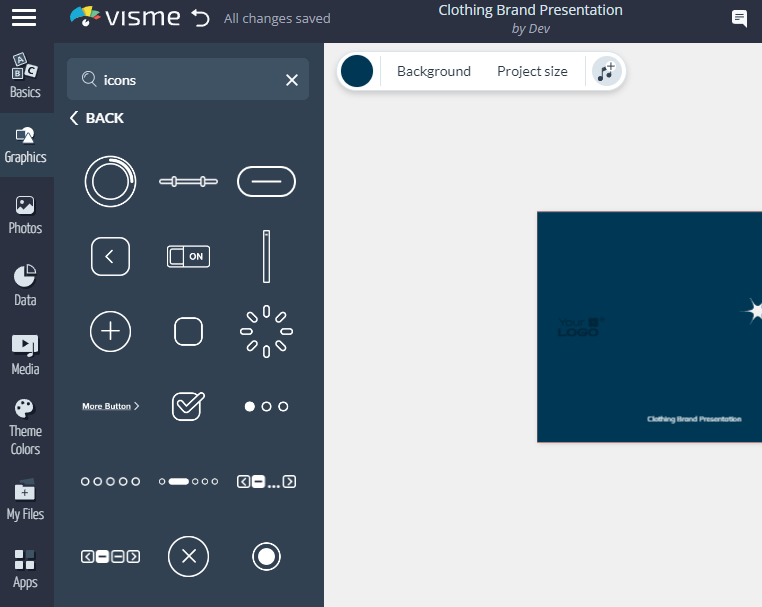The height and width of the screenshot is (607, 762).
Task: Insert the three-dot pagination icon
Action: 266,406
